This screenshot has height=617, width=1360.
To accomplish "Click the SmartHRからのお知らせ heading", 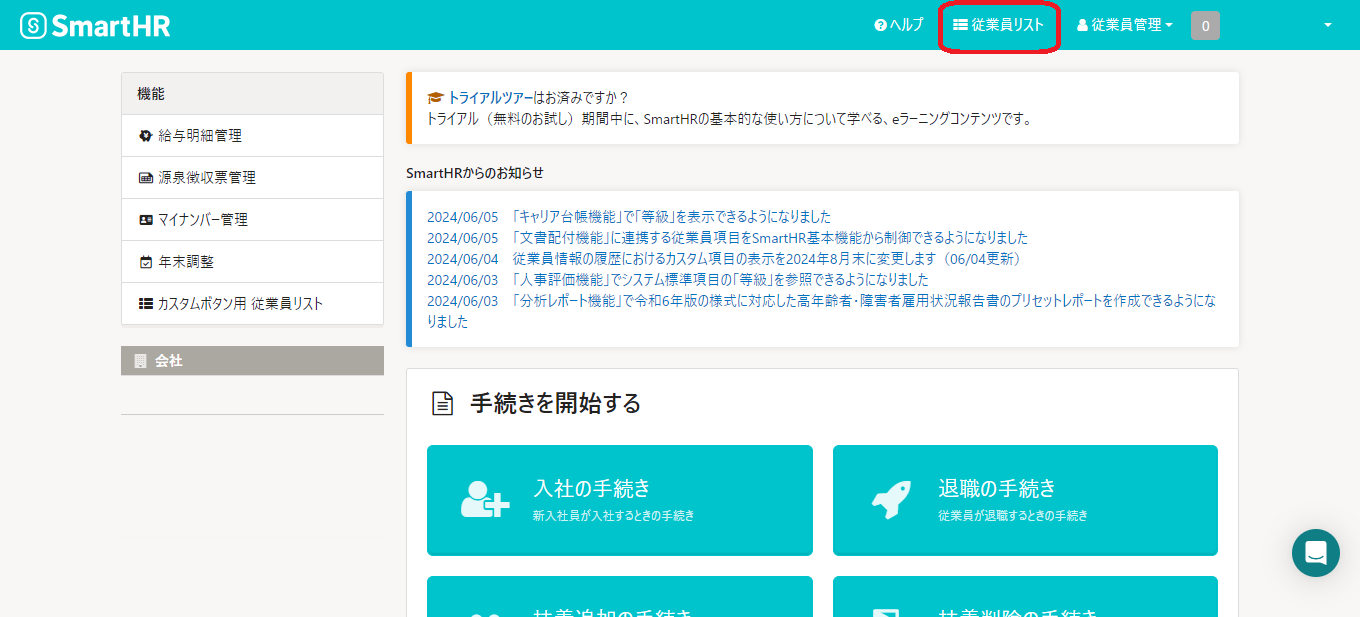I will [475, 173].
